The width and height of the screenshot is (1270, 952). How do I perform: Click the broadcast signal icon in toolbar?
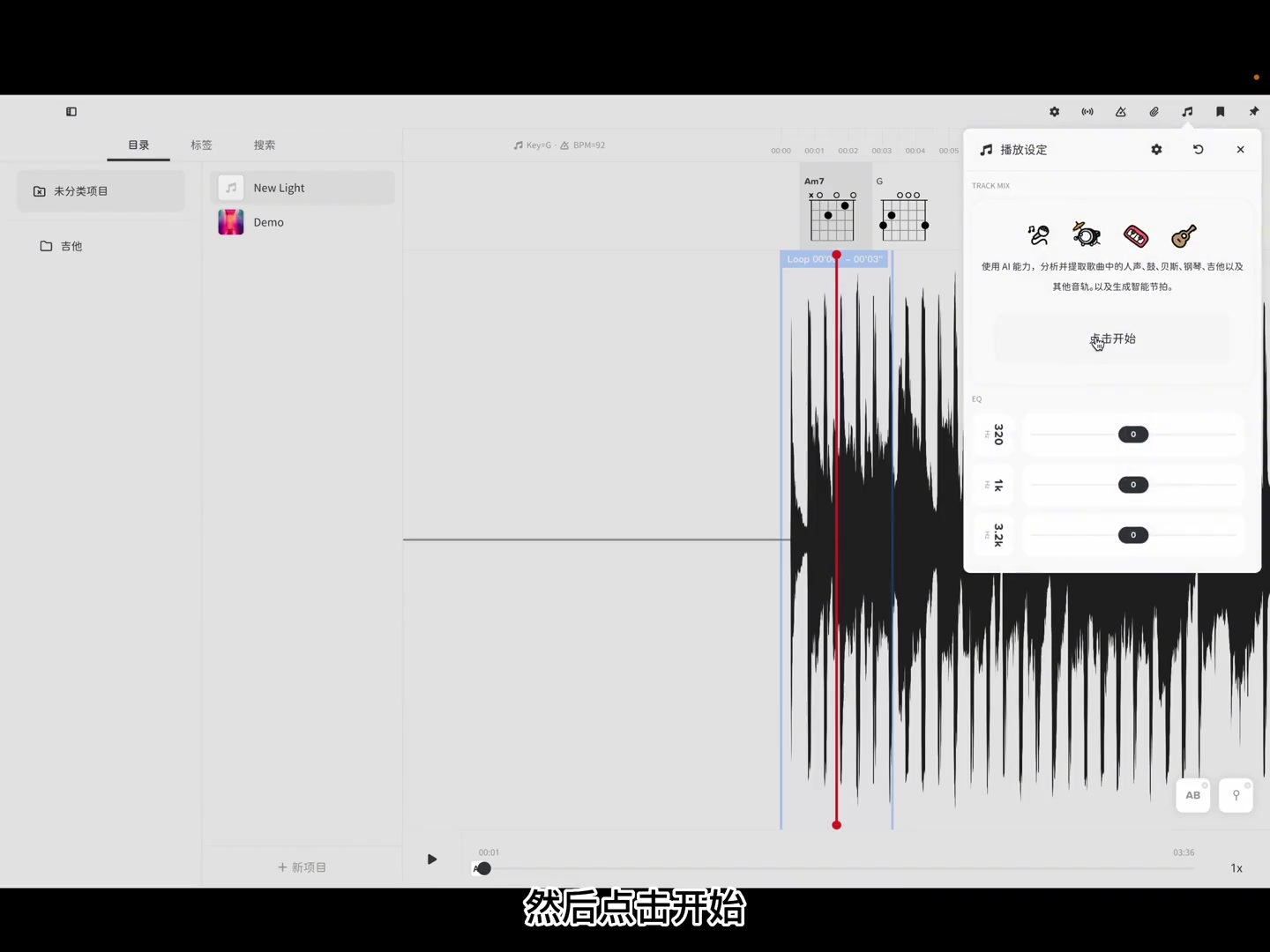1087,112
